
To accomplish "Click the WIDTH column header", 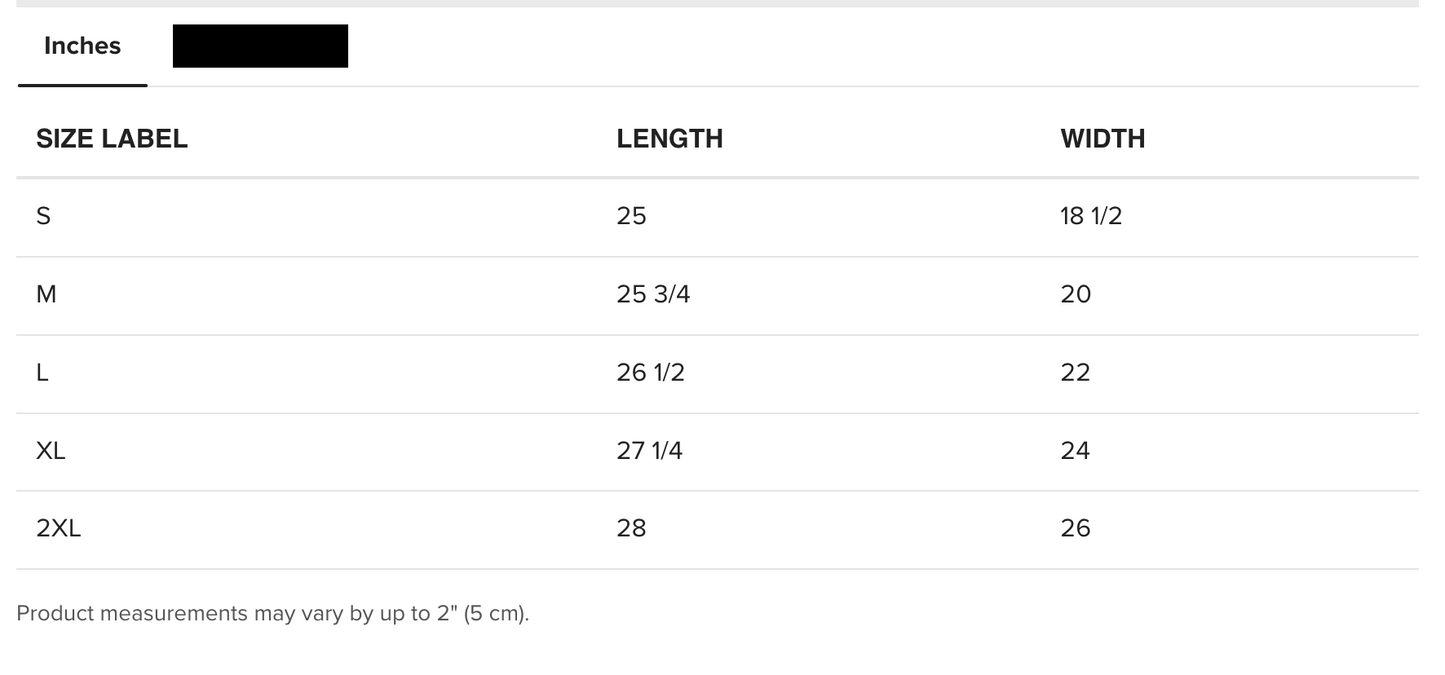I will (x=1102, y=138).
